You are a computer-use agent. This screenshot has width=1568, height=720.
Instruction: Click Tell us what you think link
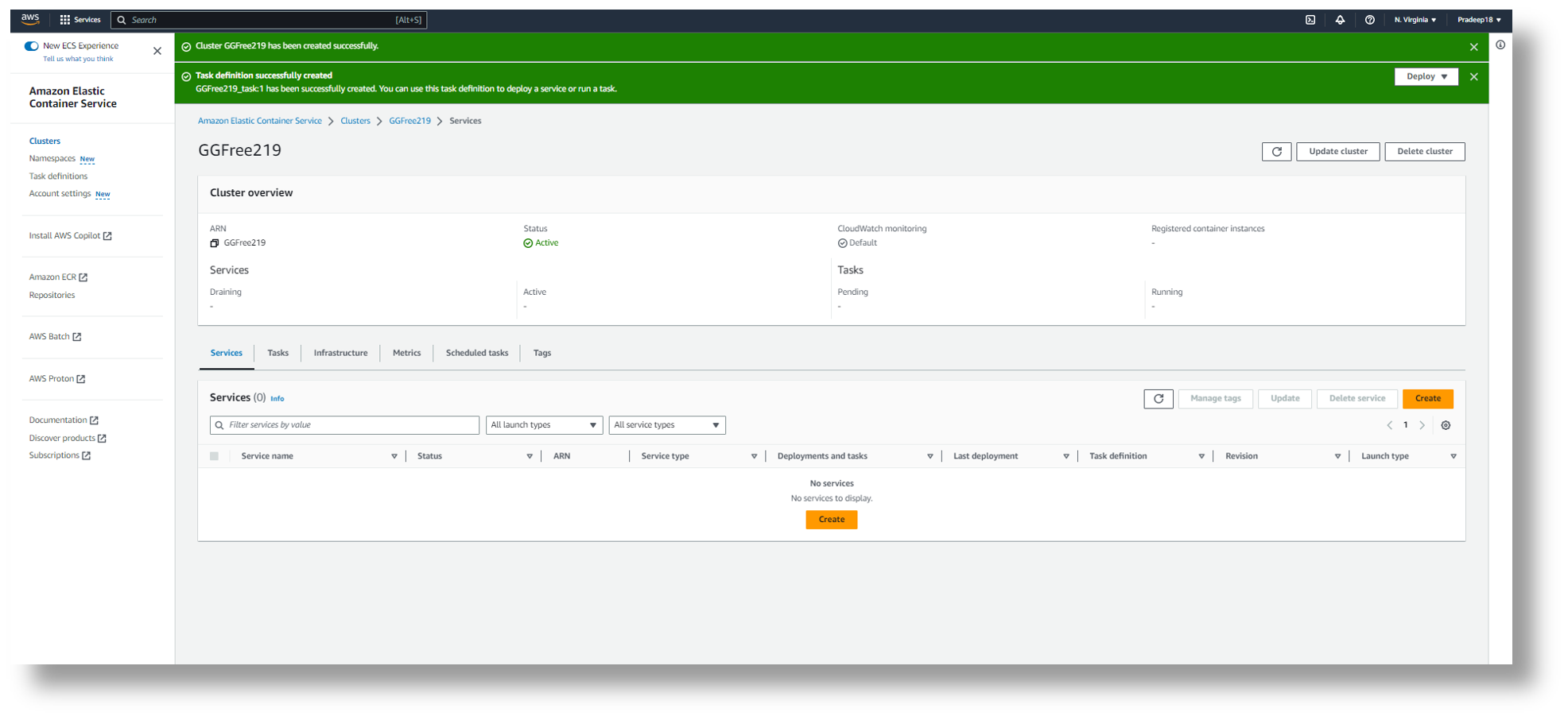point(78,60)
